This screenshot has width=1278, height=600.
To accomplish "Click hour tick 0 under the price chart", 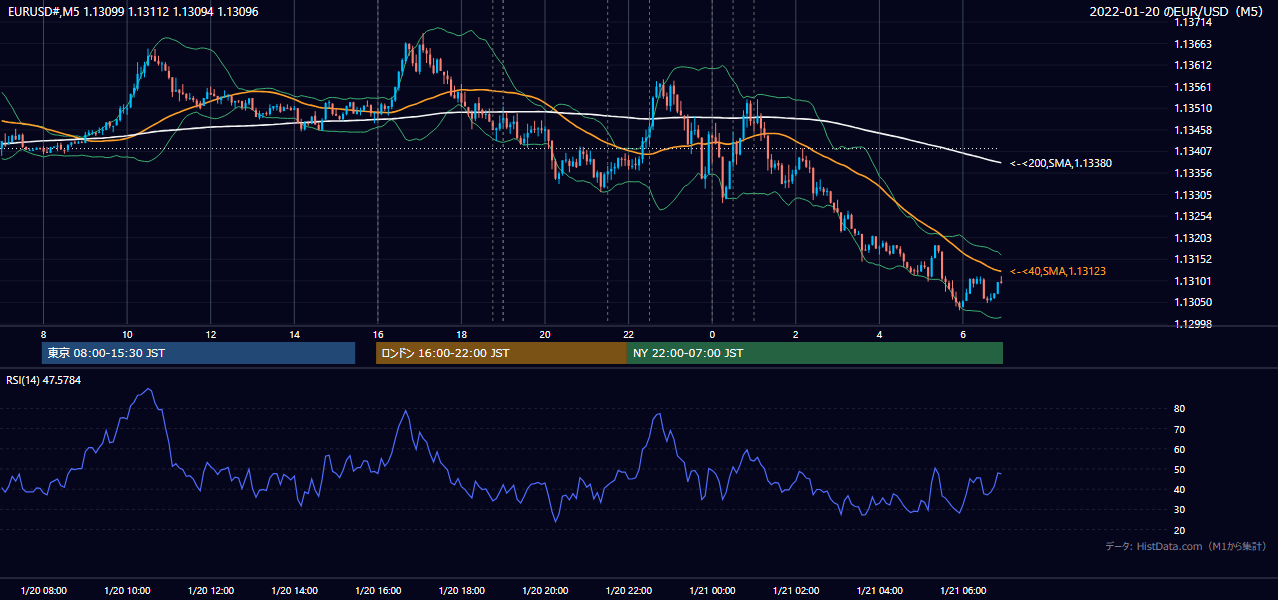I will 712,334.
